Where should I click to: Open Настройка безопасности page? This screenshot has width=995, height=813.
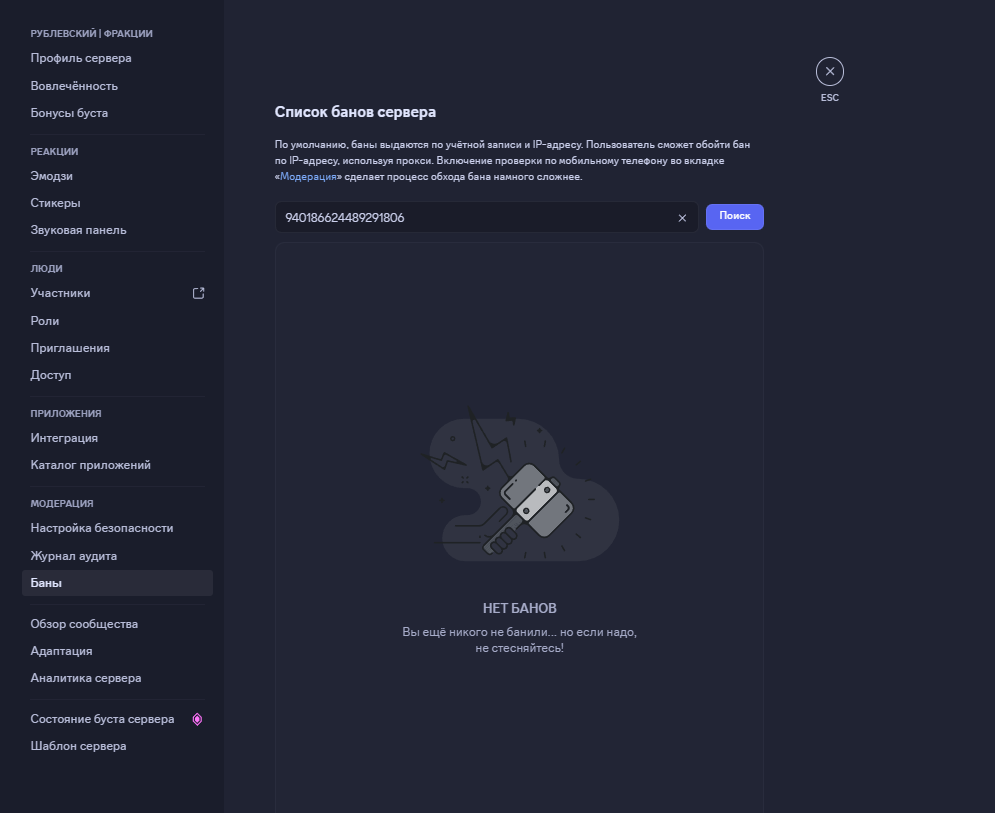[x=102, y=528]
